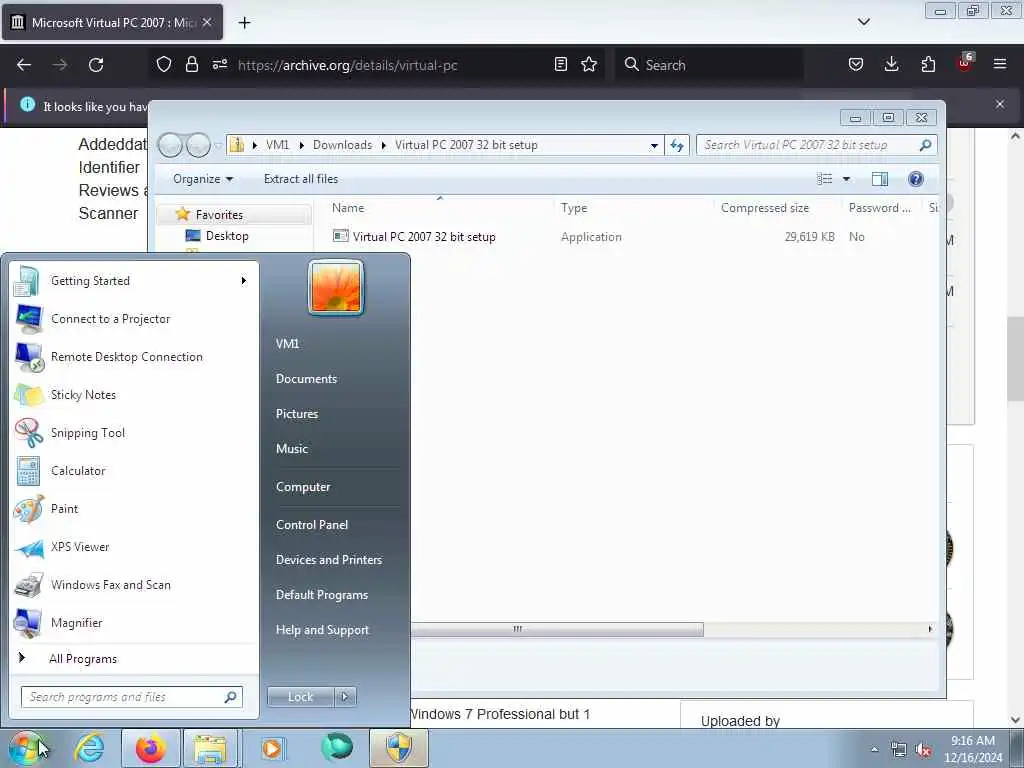Toggle Firefox reader view icon
Viewport: 1024px width, 768px height.
560,64
